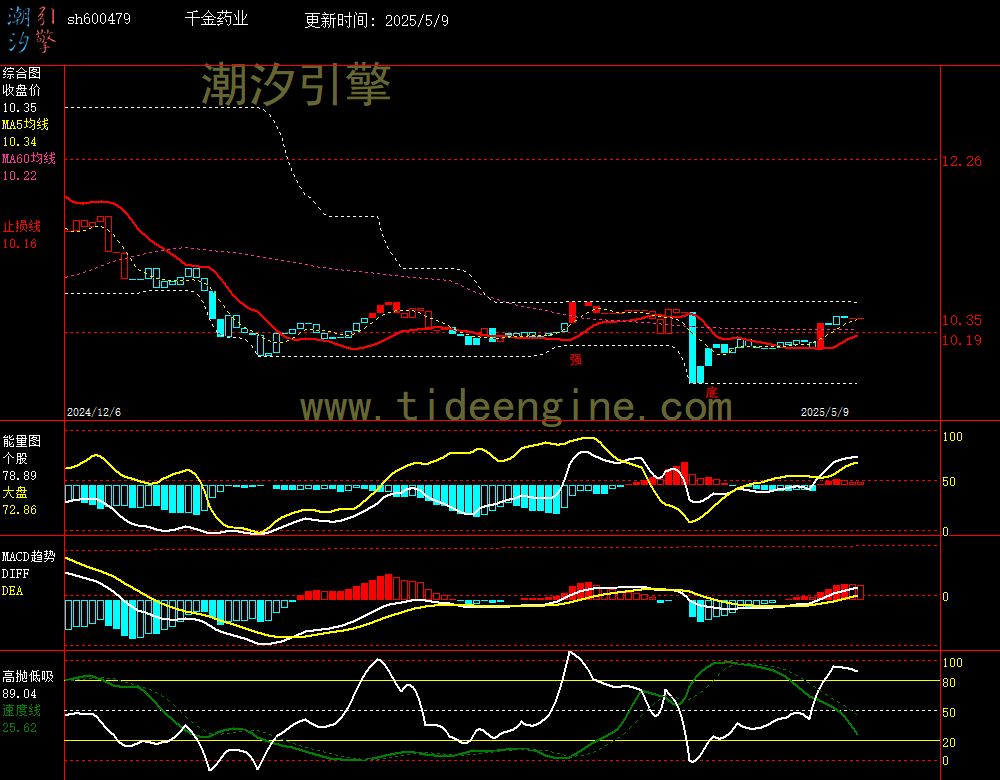
Task: Click the 100 mark on the 能量图 axis
Action: pyautogui.click(x=952, y=437)
